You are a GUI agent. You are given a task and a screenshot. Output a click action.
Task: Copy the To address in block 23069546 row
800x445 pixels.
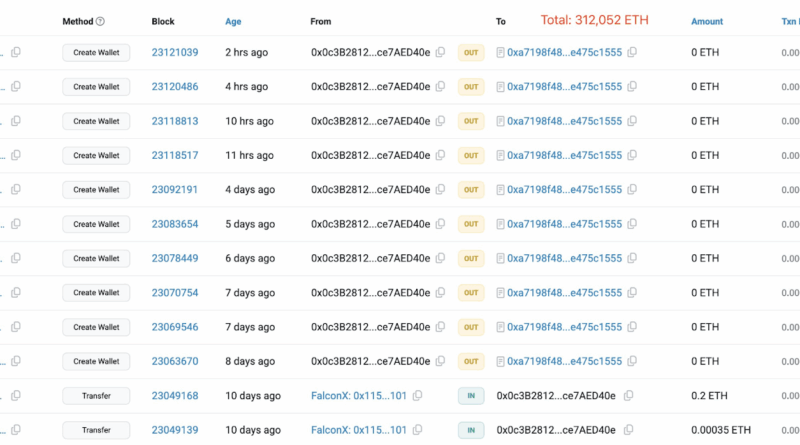pyautogui.click(x=632, y=327)
